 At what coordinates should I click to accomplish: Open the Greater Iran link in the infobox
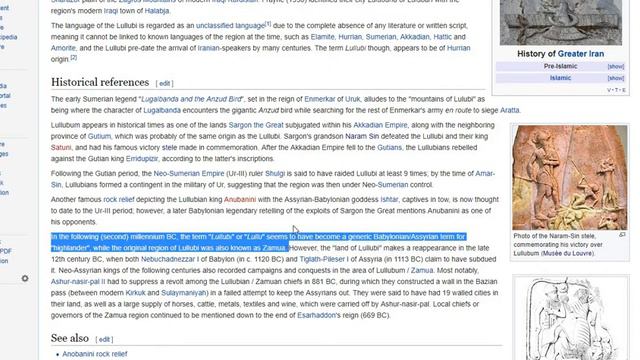click(581, 54)
